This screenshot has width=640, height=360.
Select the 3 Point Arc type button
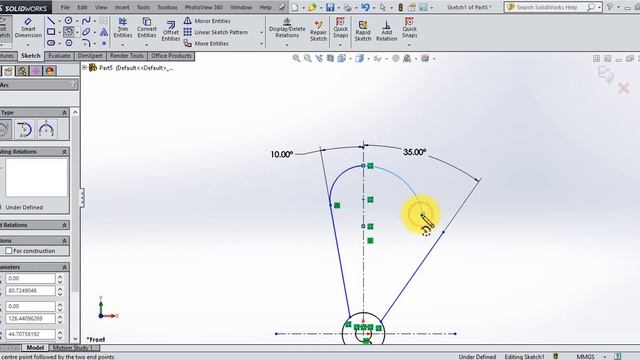point(46,129)
